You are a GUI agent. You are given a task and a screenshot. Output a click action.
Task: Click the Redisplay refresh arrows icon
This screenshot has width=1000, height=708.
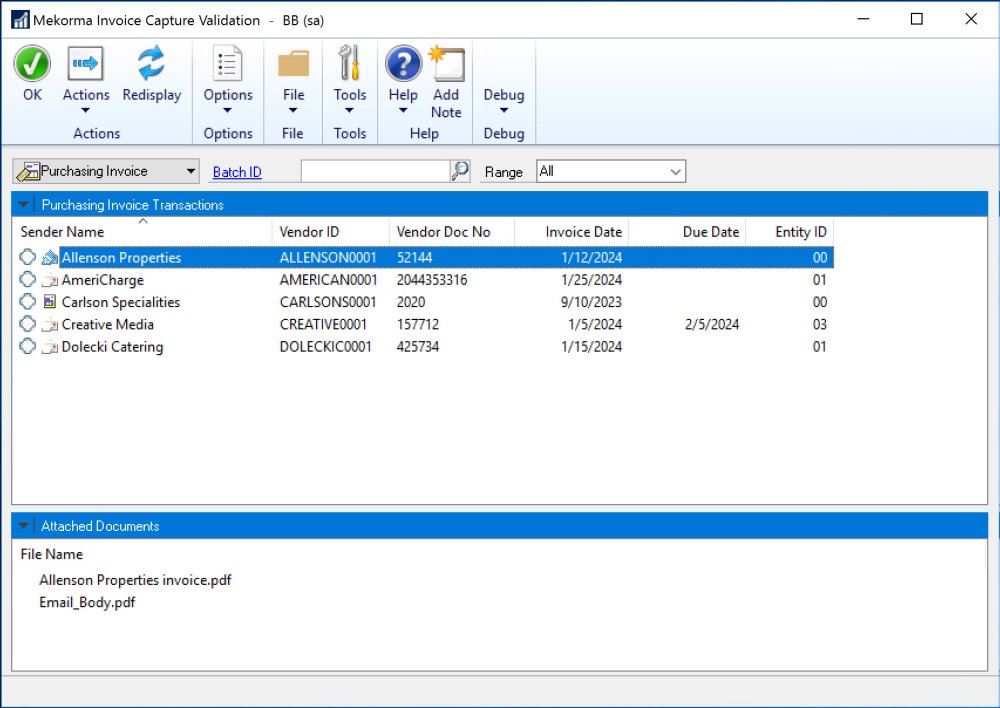click(x=151, y=65)
